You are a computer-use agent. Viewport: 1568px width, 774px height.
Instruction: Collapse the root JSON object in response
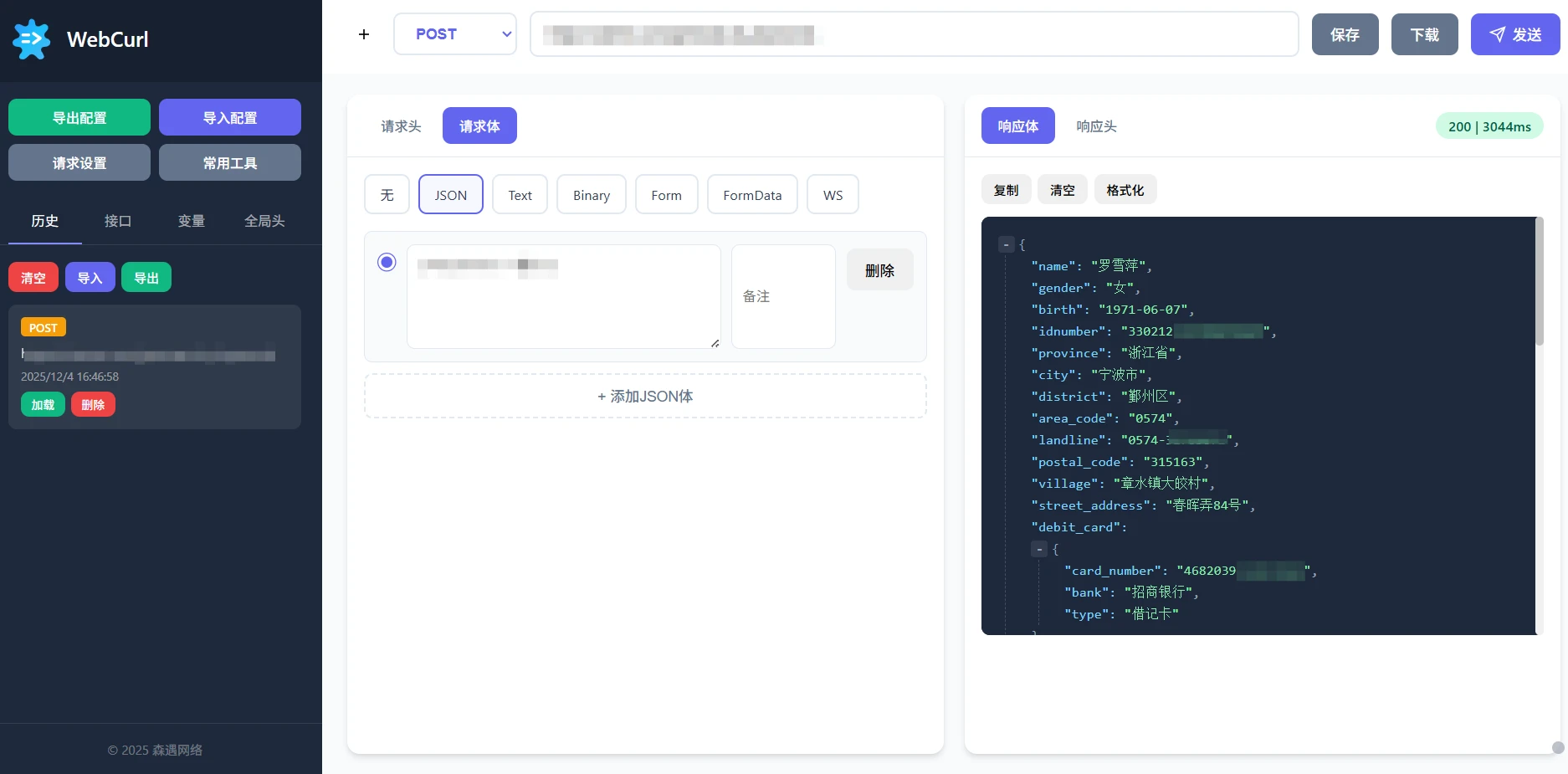tap(1007, 244)
